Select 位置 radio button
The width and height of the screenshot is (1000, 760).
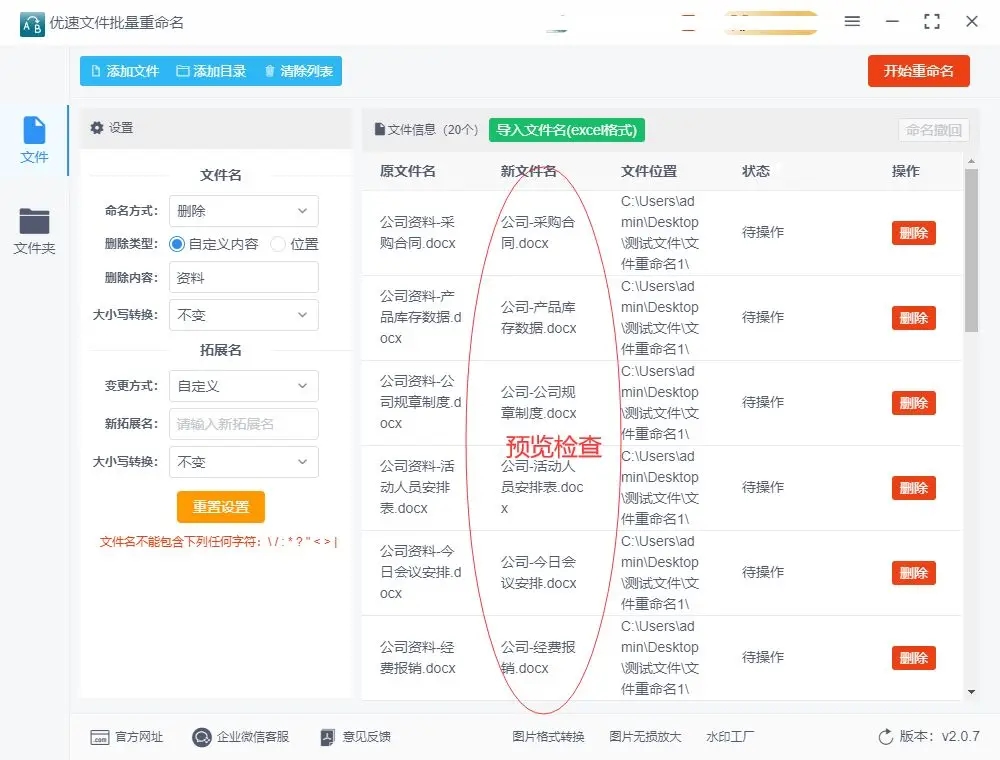tap(277, 244)
